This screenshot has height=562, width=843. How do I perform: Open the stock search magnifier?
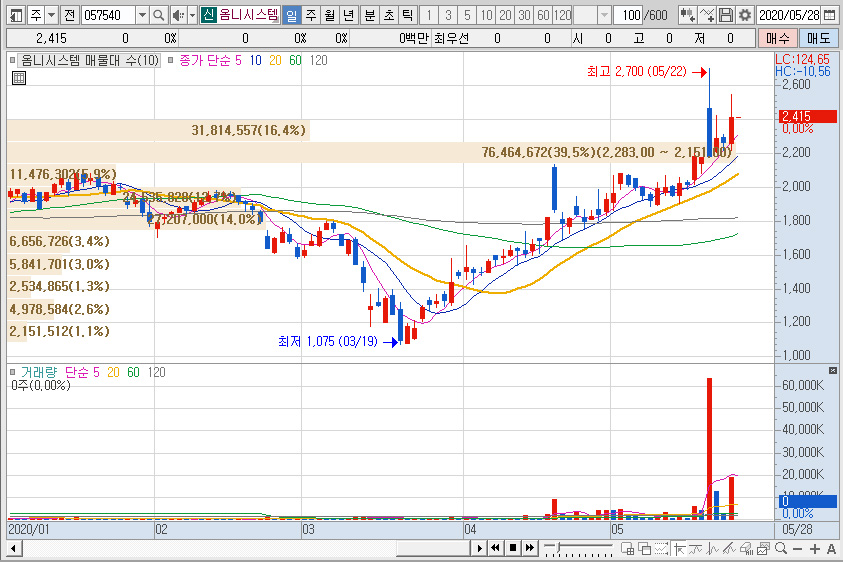[159, 15]
